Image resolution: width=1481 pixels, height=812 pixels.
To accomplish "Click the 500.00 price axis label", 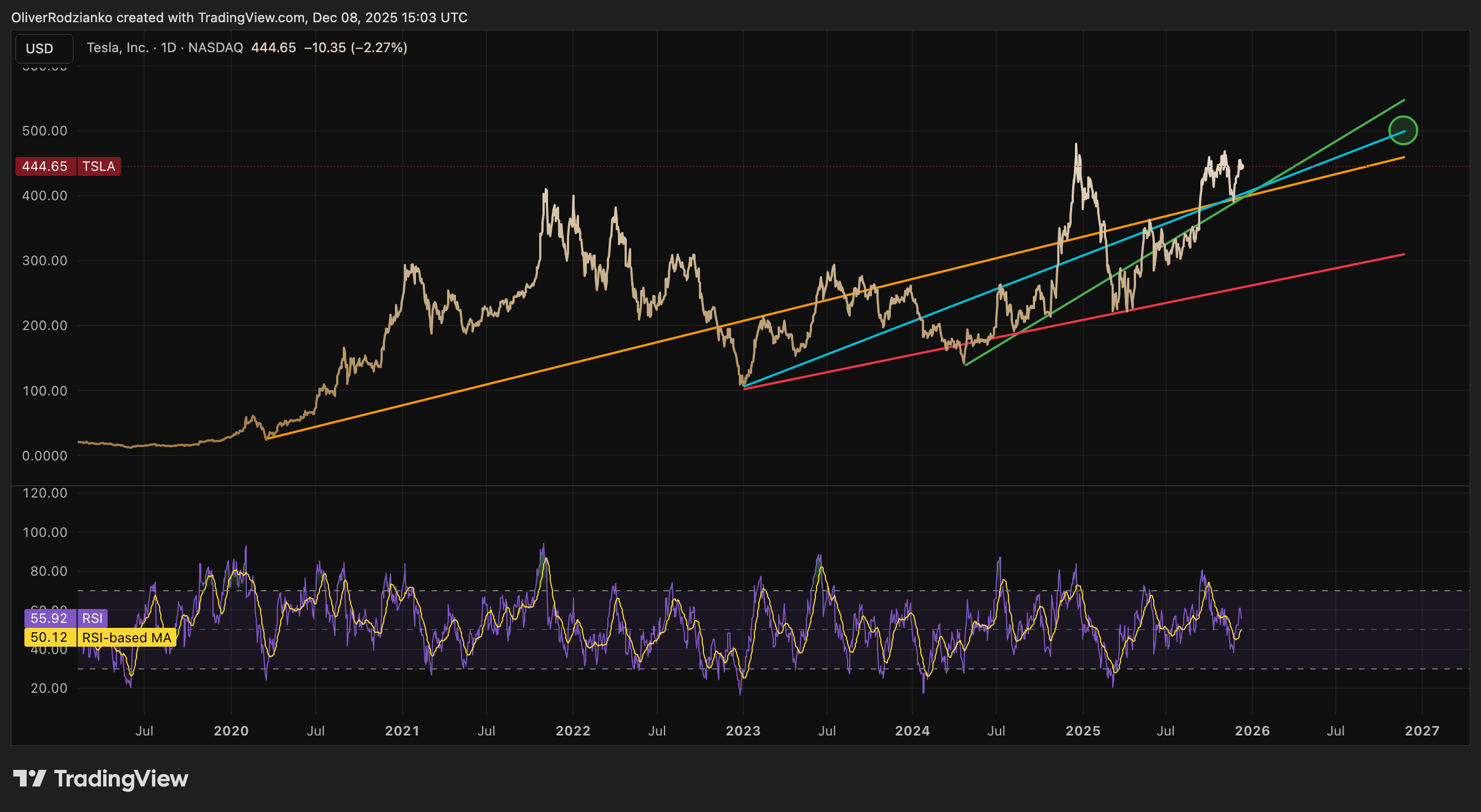I will point(45,130).
